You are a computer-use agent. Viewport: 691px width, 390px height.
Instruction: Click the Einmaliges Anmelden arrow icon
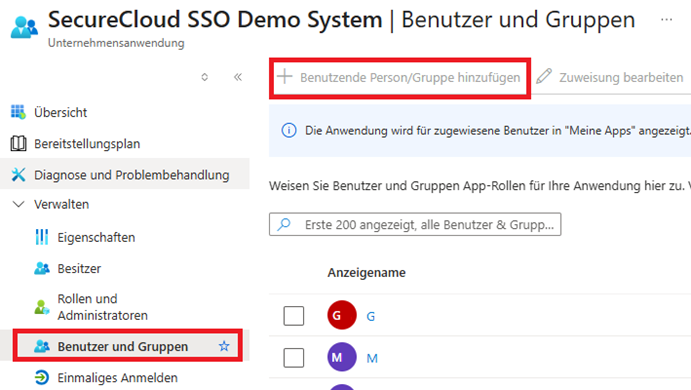(x=42, y=378)
